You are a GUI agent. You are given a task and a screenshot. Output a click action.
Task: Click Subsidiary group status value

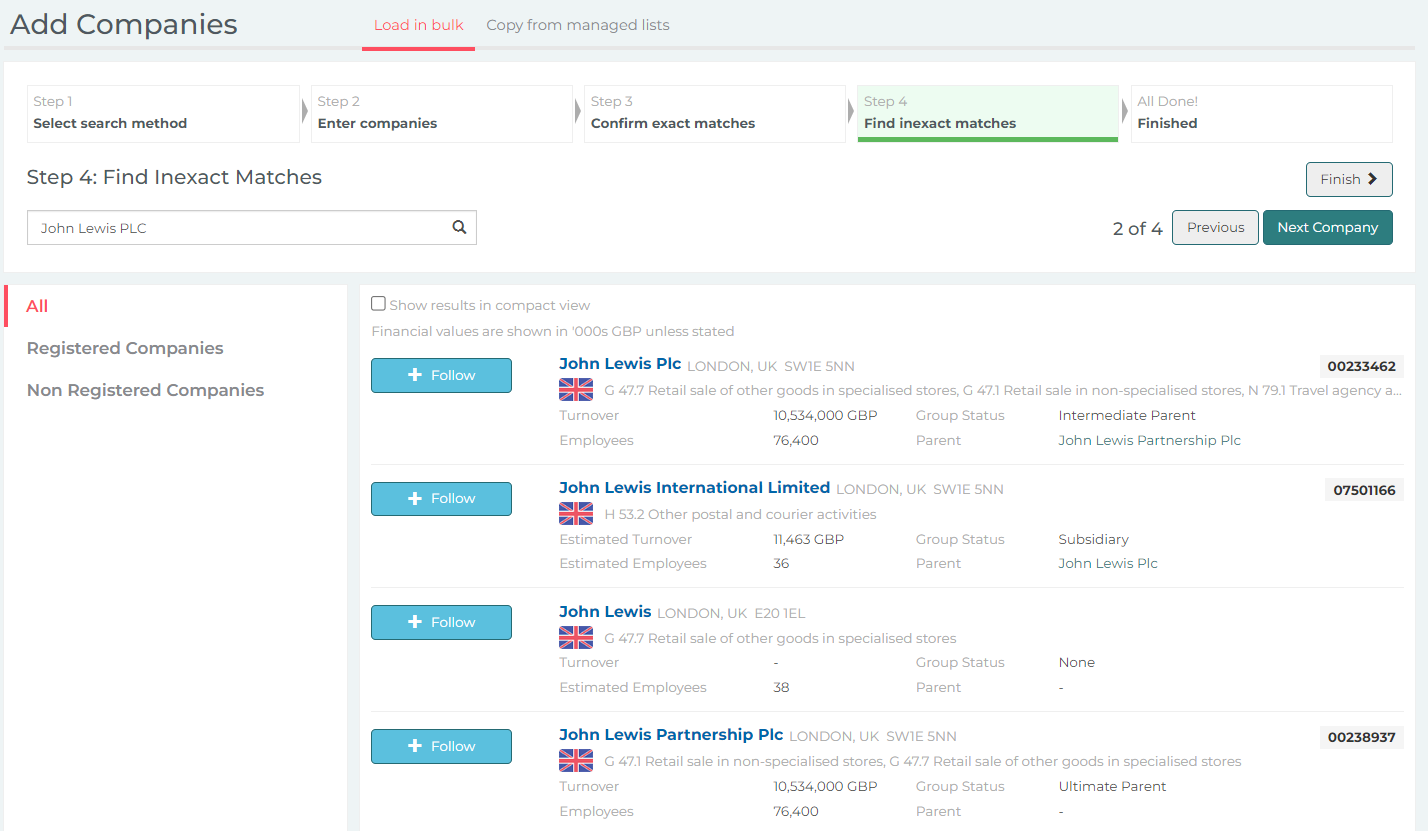(x=1093, y=539)
